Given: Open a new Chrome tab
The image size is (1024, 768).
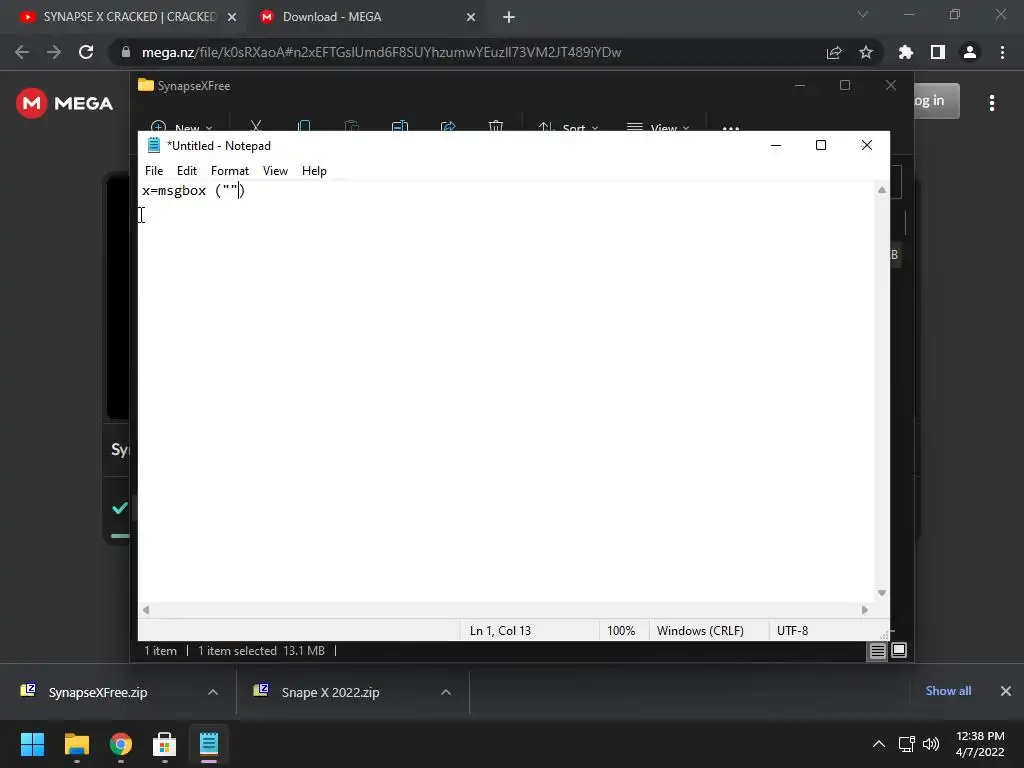Looking at the screenshot, I should pyautogui.click(x=509, y=18).
